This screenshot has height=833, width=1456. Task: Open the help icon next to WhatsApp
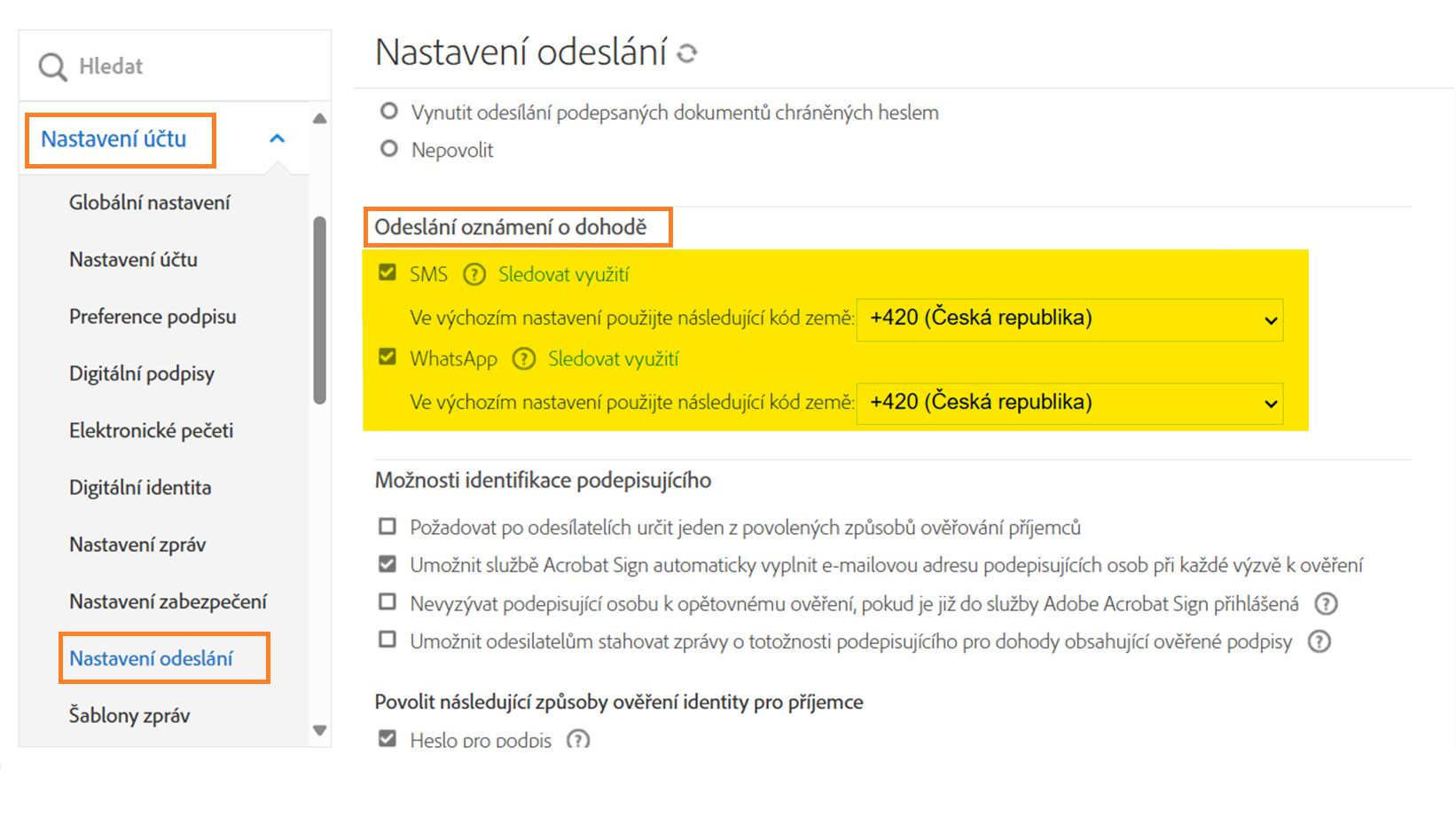[x=523, y=359]
